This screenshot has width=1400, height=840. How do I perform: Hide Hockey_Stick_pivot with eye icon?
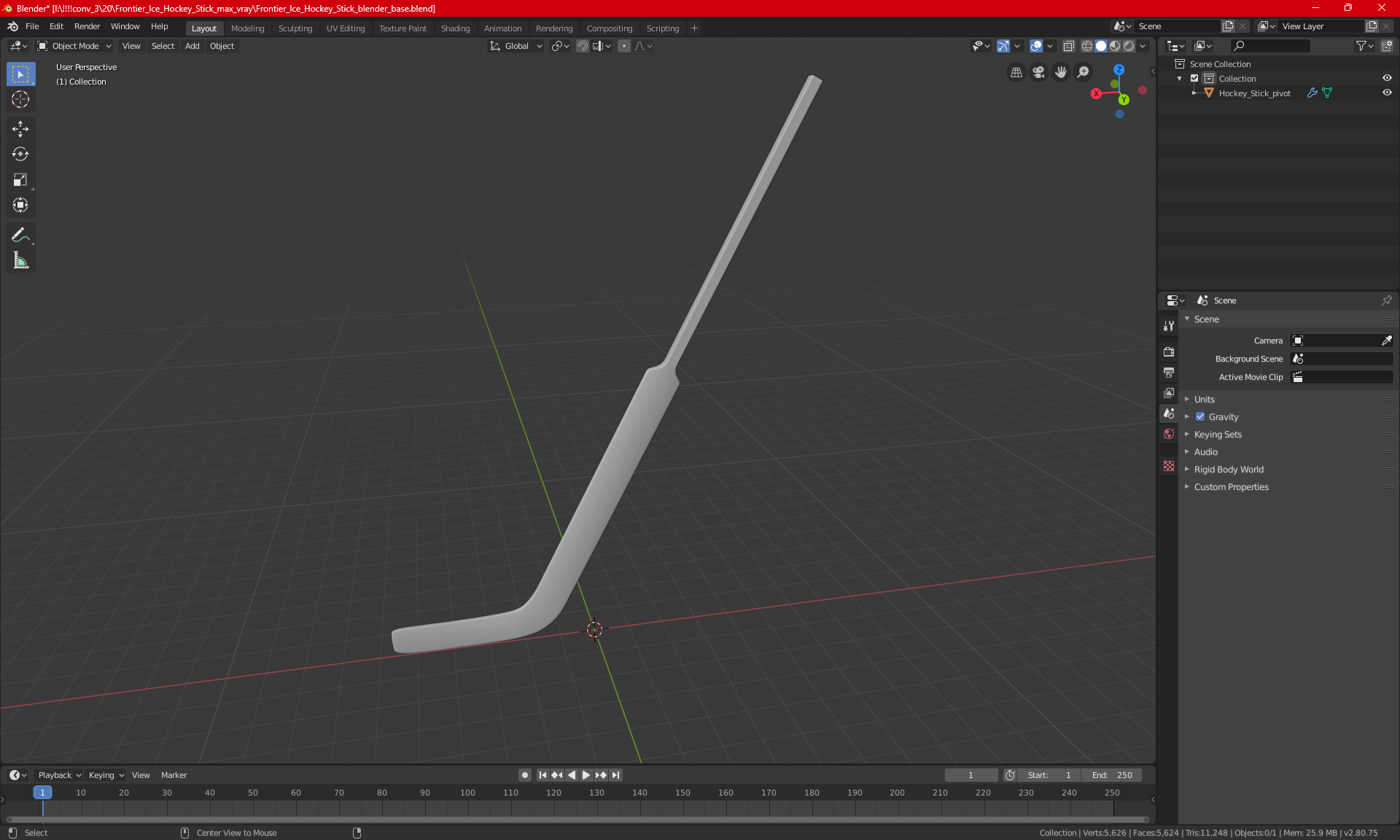tap(1386, 93)
